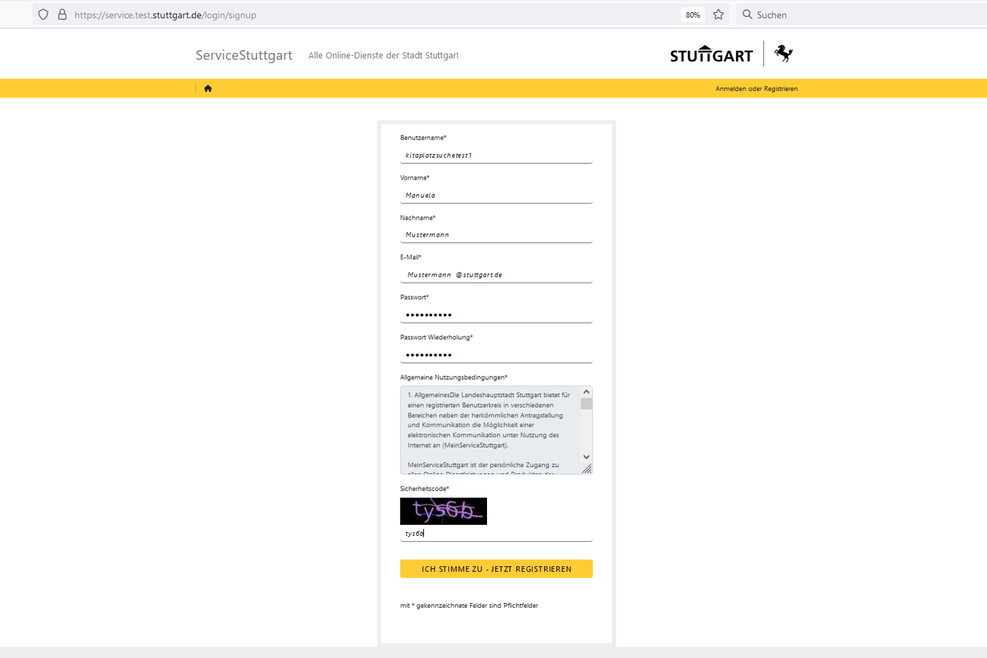This screenshot has width=987, height=658.
Task: Click the Passwort Wiederholung field
Action: point(496,354)
